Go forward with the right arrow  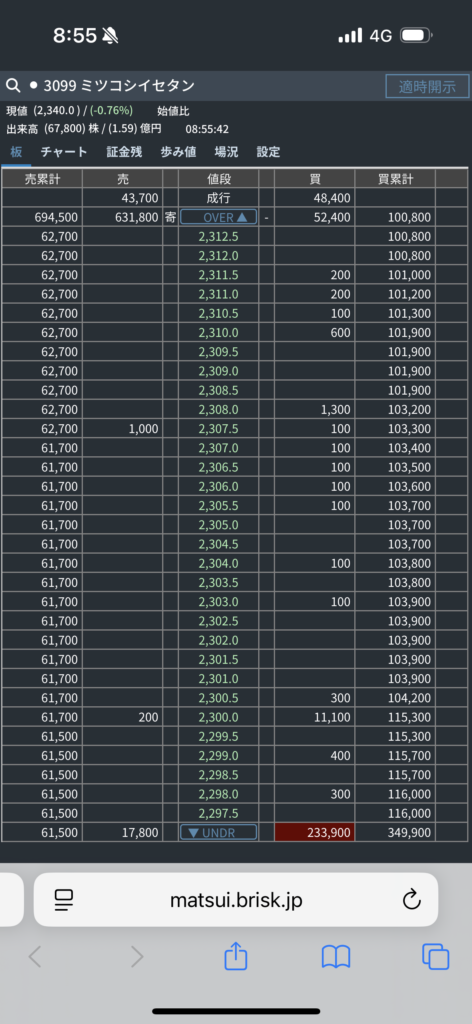coord(136,957)
